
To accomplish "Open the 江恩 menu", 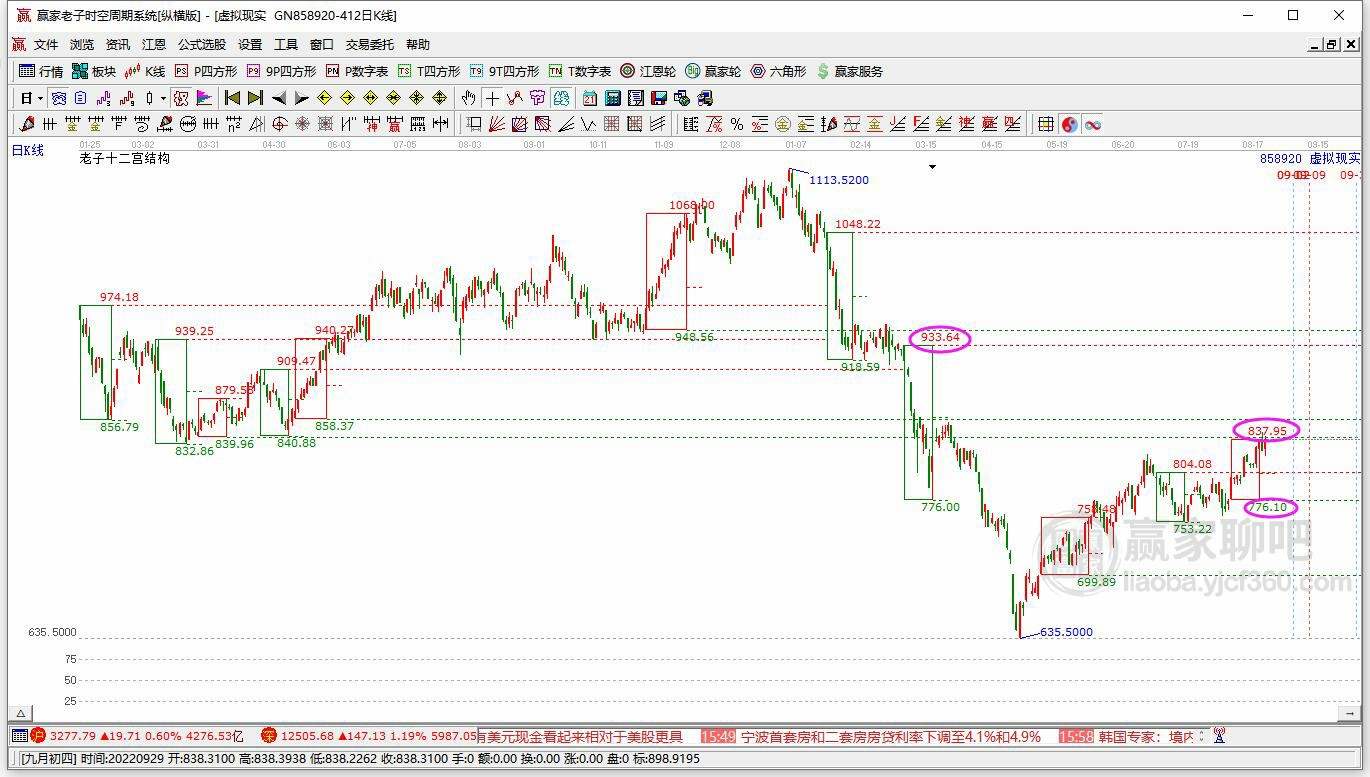I will (154, 45).
